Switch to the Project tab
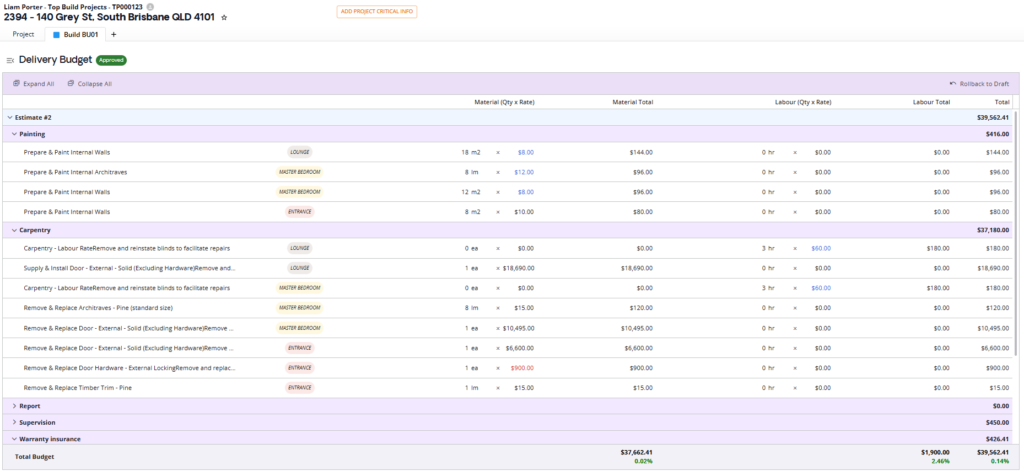Viewport: 1024px width, 476px height. tap(23, 34)
